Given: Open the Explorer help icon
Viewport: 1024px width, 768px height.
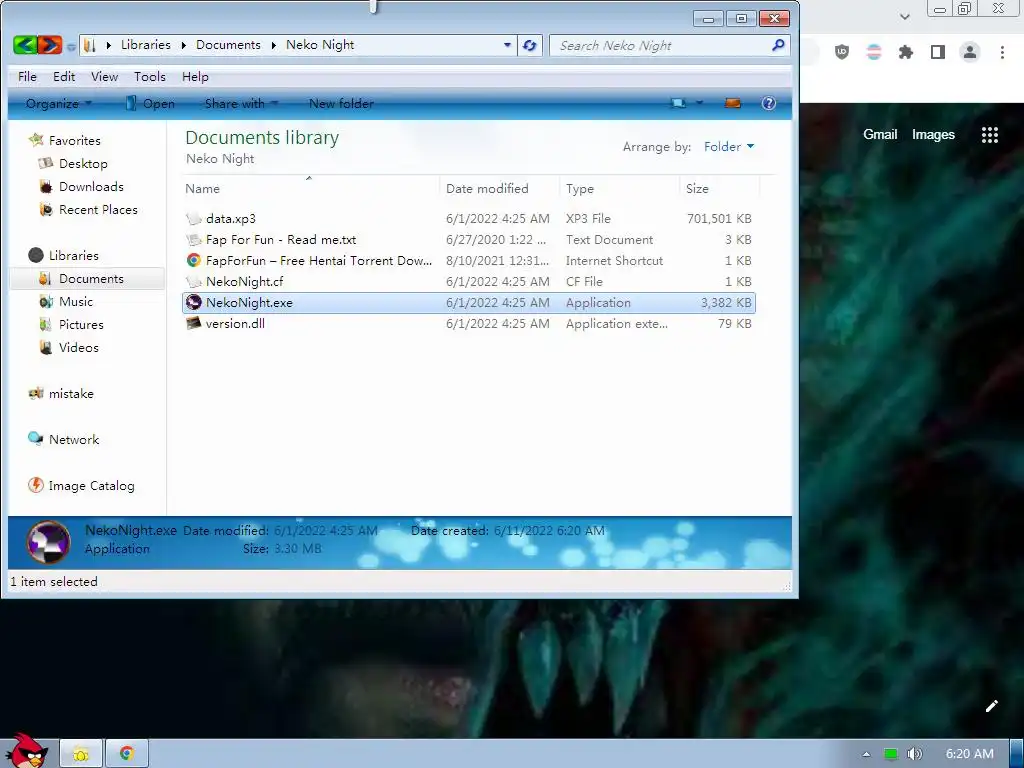Looking at the screenshot, I should 769,103.
